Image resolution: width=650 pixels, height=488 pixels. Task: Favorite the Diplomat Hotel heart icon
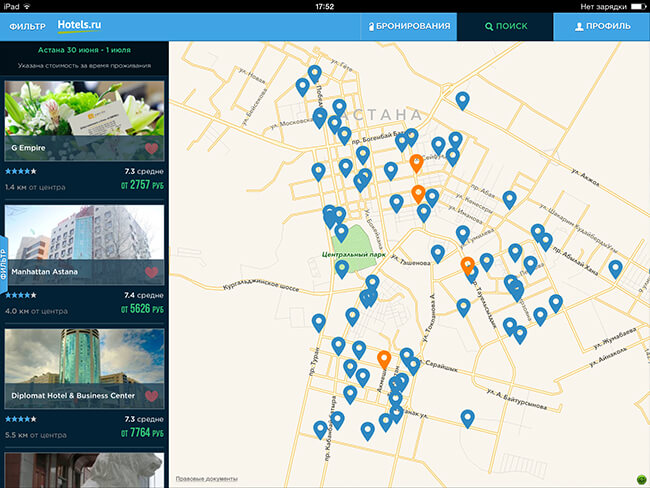coord(151,396)
